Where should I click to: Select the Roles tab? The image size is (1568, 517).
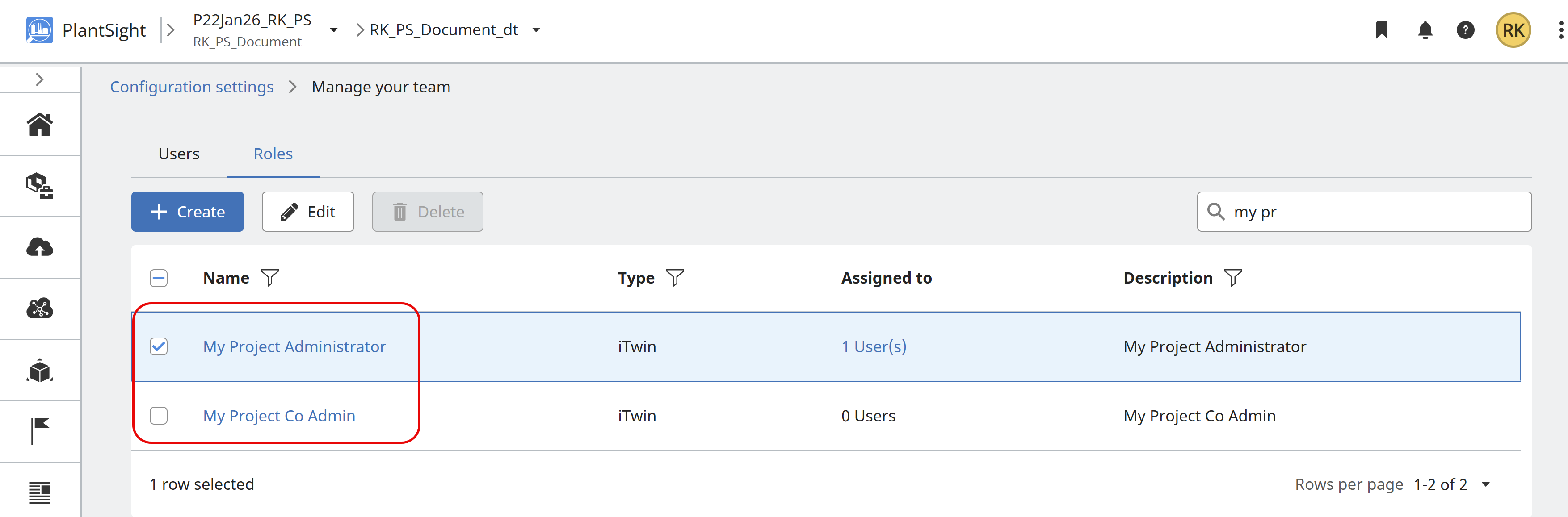(273, 154)
